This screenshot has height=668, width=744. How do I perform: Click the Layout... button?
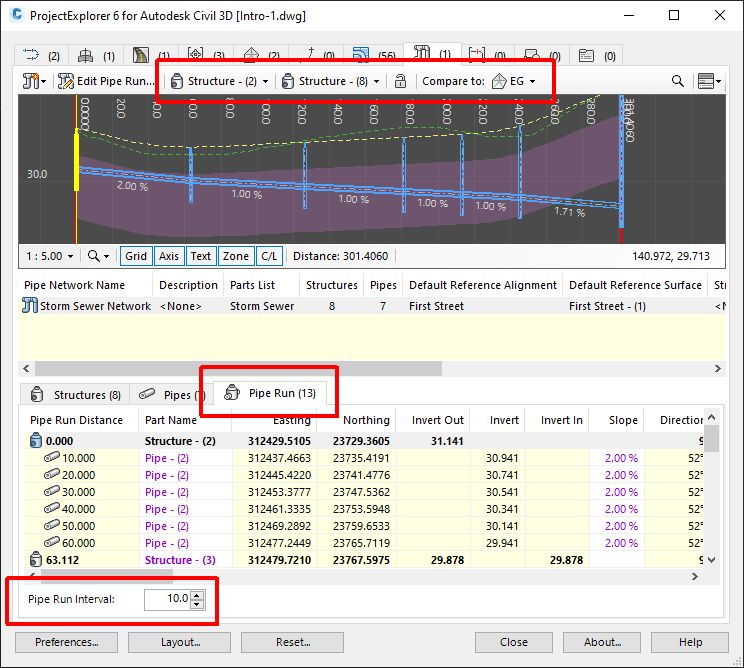(x=180, y=642)
